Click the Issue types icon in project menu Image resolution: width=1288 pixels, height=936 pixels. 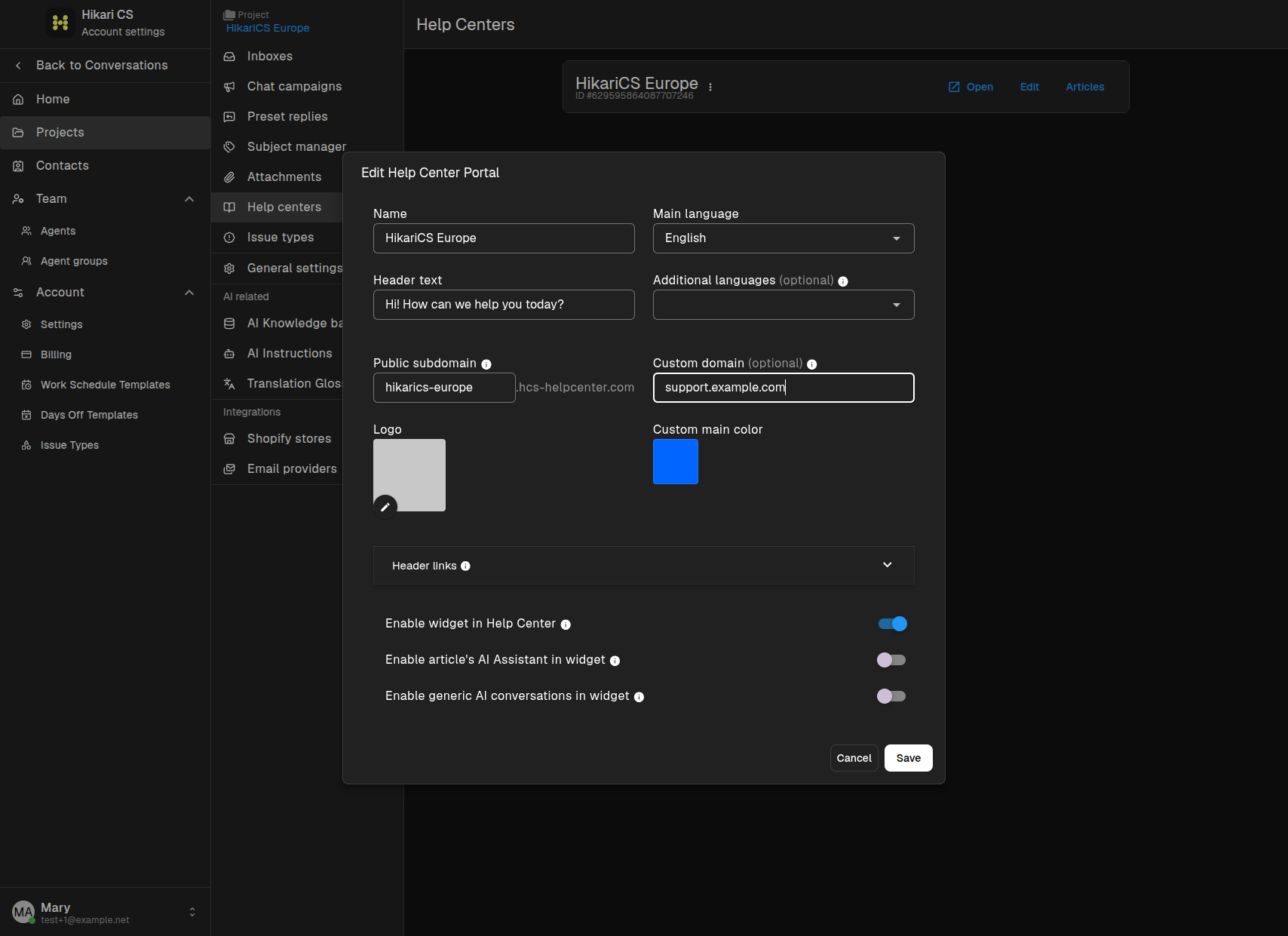tap(229, 238)
